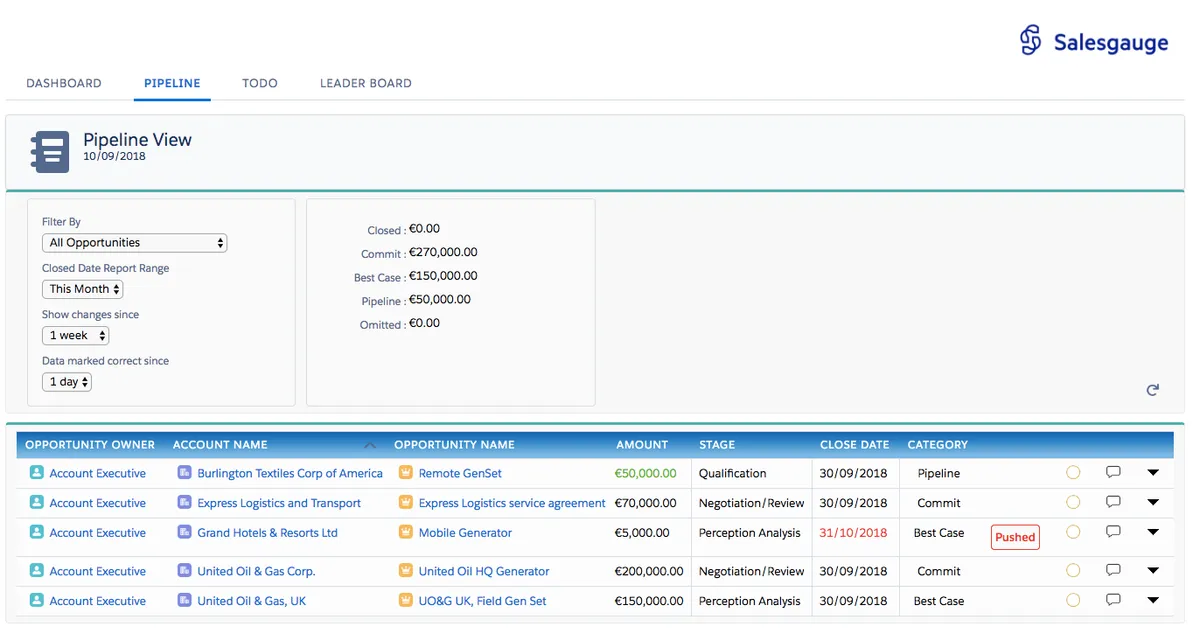Open the Remote GenSet opportunity link
The image size is (1200, 639).
[460, 473]
